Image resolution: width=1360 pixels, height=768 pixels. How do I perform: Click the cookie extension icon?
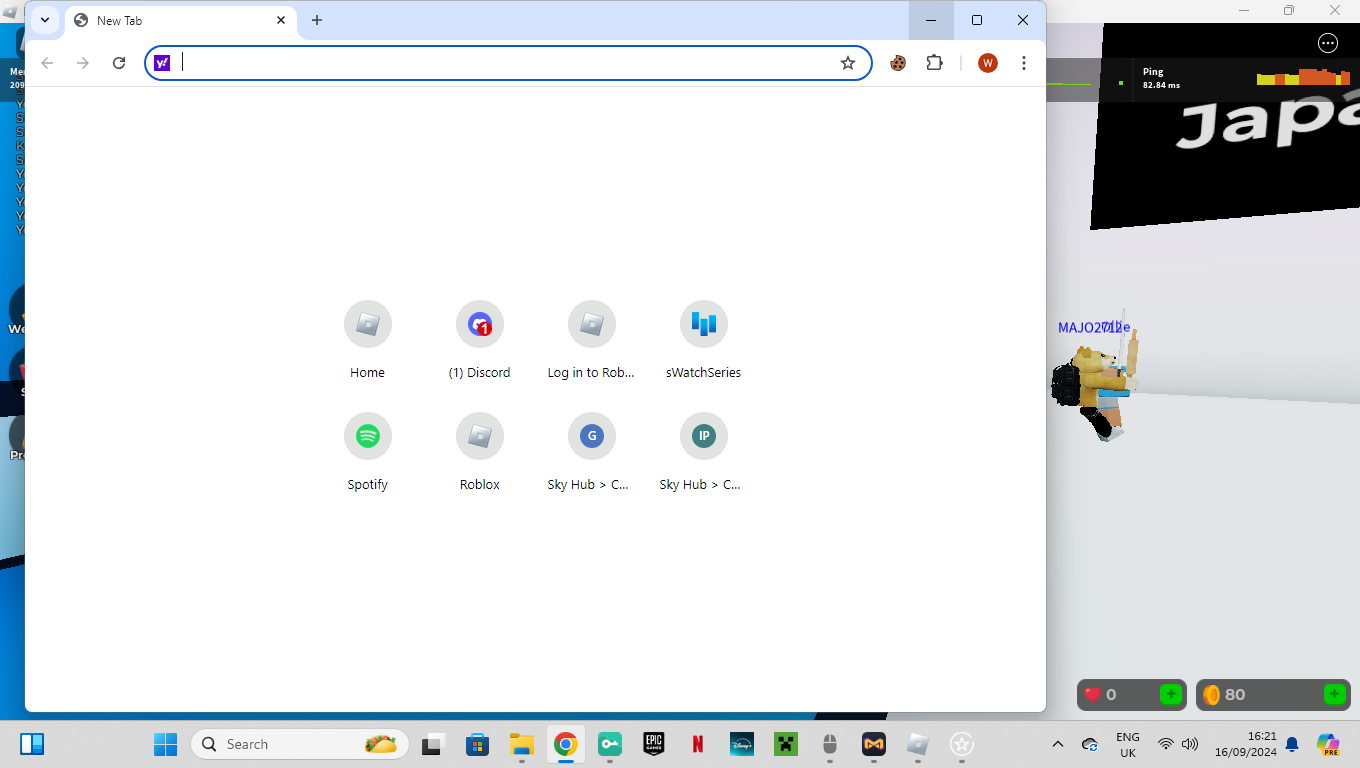898,63
